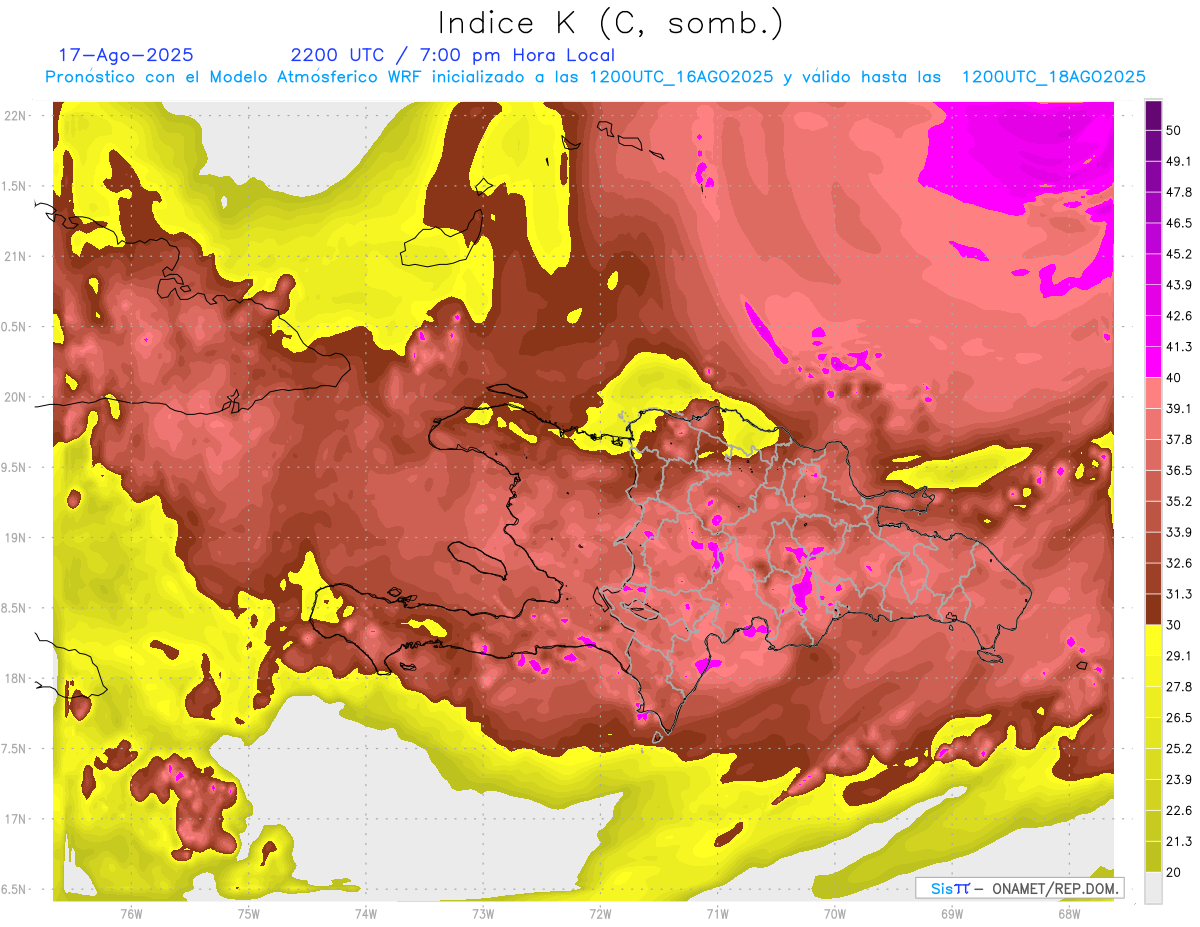Click the ONAMET/REP.DOM. logo box

pyautogui.click(x=1019, y=888)
